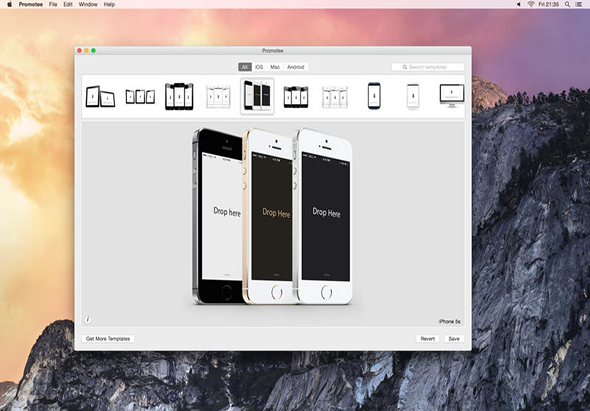Pick the three white phones template thumbnail
Image resolution: width=590 pixels, height=411 pixels.
[x=335, y=97]
